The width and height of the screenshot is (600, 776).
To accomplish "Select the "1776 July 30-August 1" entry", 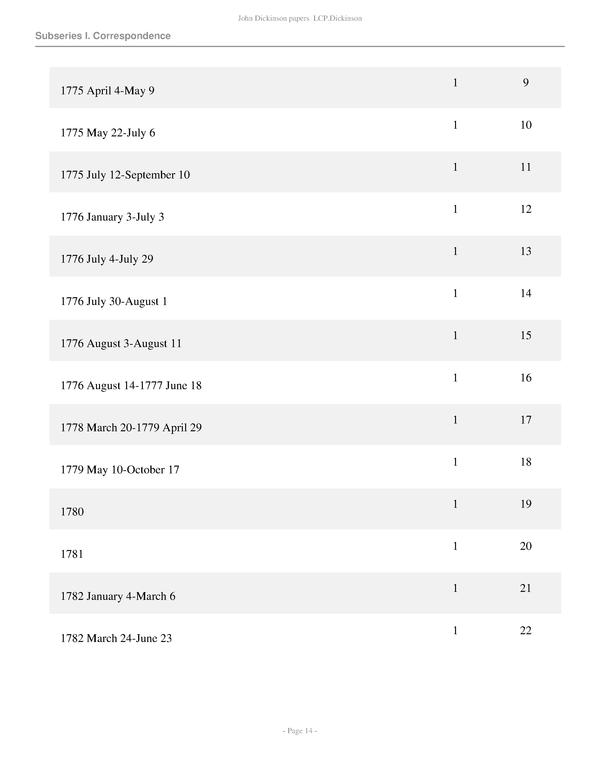I will click(114, 301).
